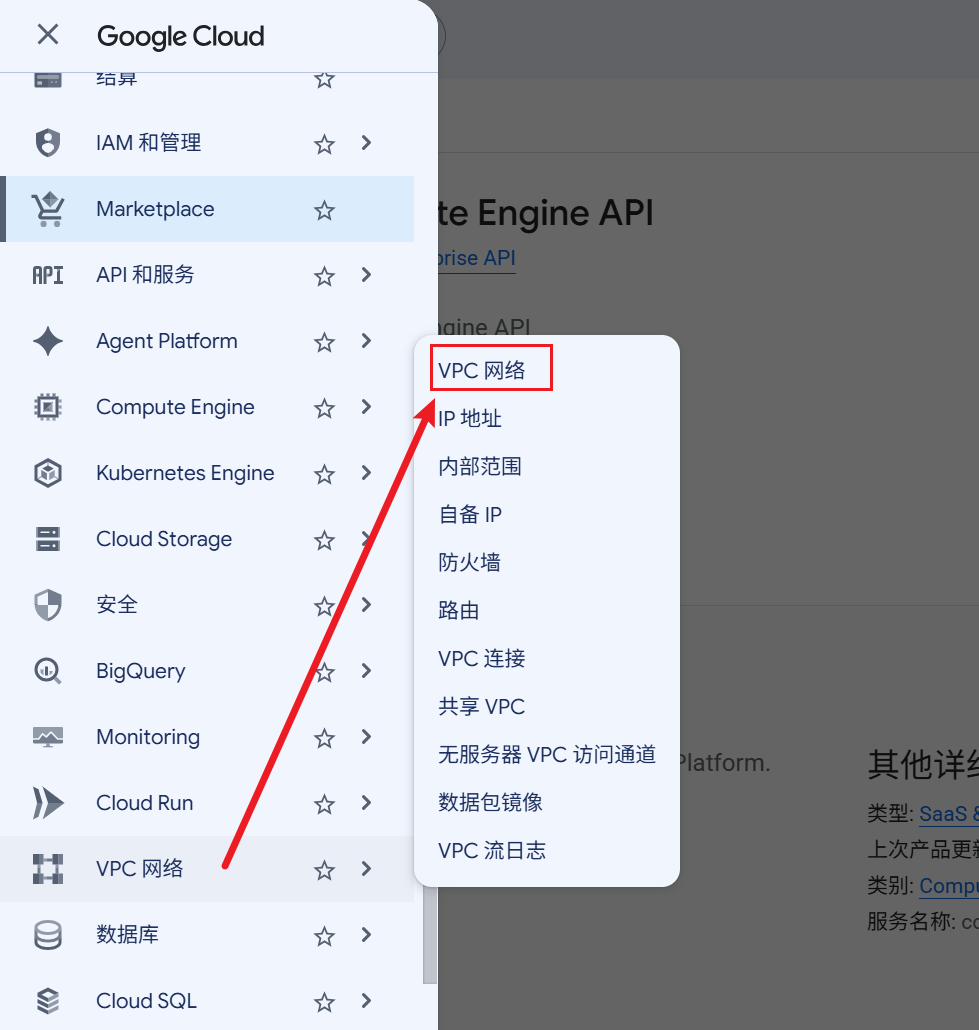
Task: Click the Cloud SQL layers icon
Action: pyautogui.click(x=48, y=1001)
